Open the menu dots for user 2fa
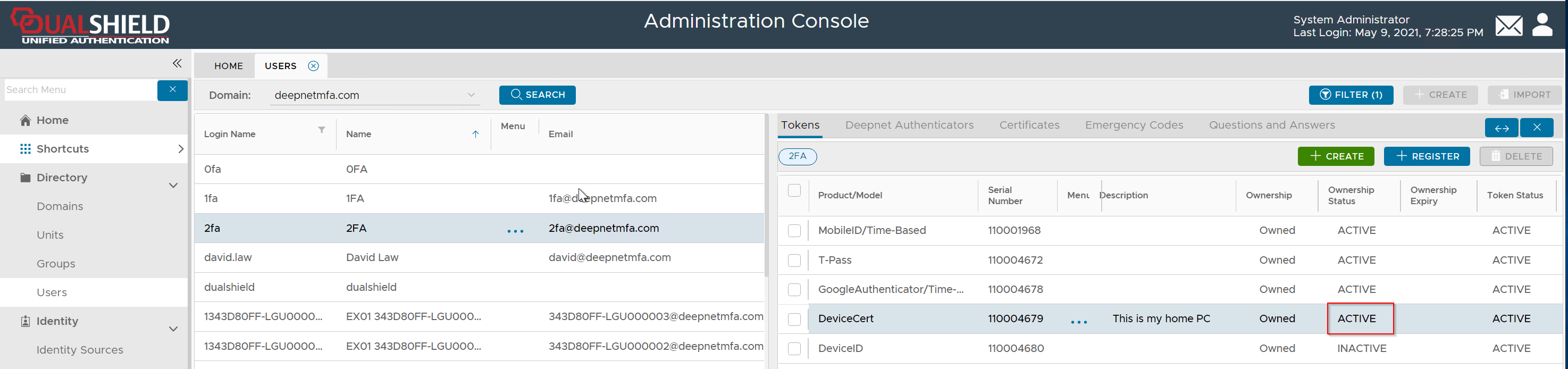1568x369 pixels. click(x=515, y=231)
